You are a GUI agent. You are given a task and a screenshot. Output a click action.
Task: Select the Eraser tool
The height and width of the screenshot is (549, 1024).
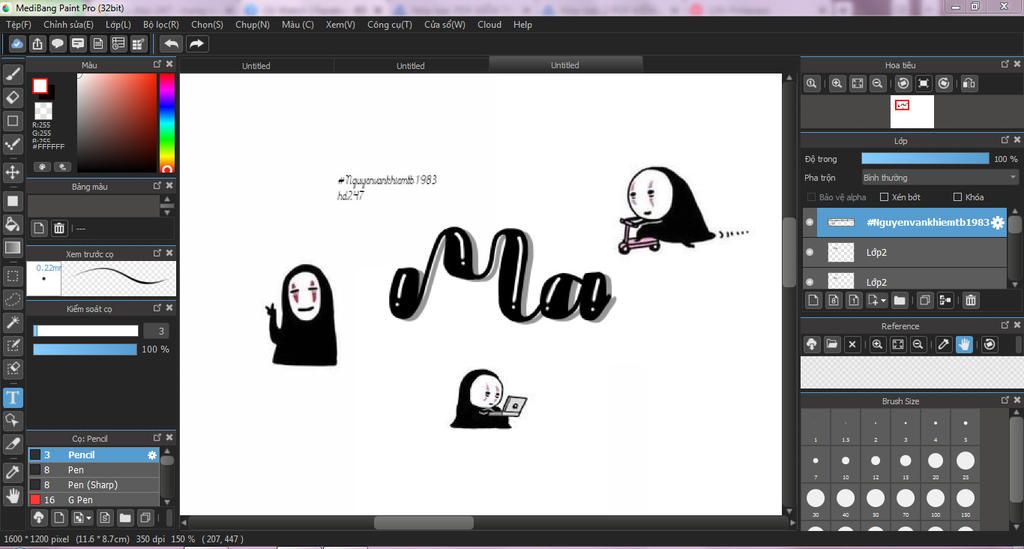12,98
